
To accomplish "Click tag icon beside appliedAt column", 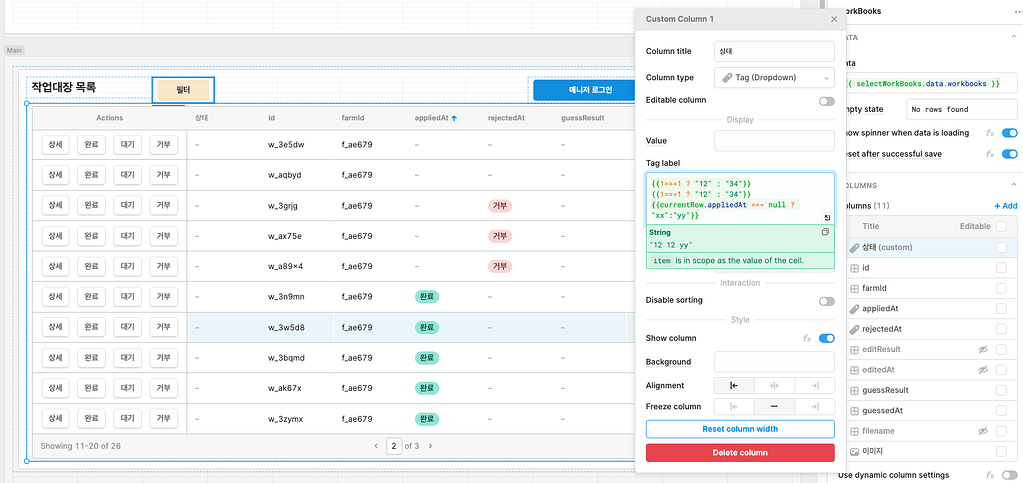I will tap(854, 308).
